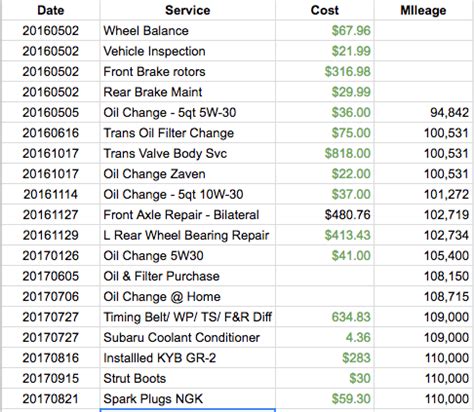Select empty cost cell for Oil & Filter Purchase
This screenshot has width=474, height=412.
click(x=325, y=276)
